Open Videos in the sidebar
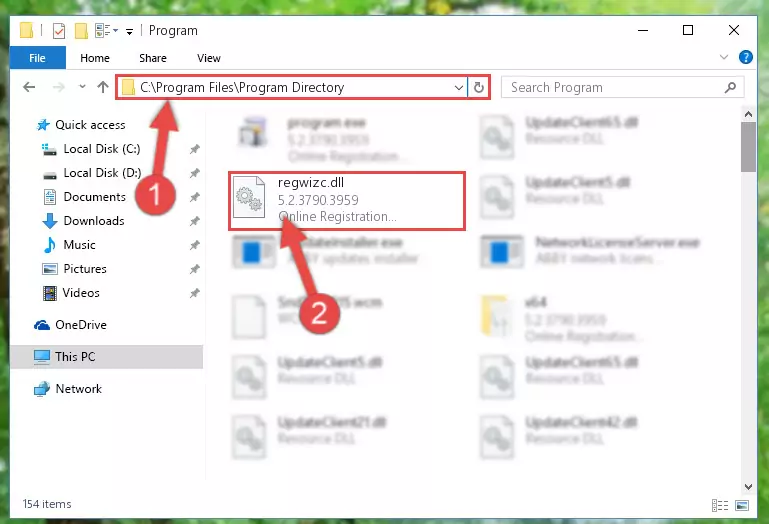Screen dimensions: 769x524 point(71,293)
